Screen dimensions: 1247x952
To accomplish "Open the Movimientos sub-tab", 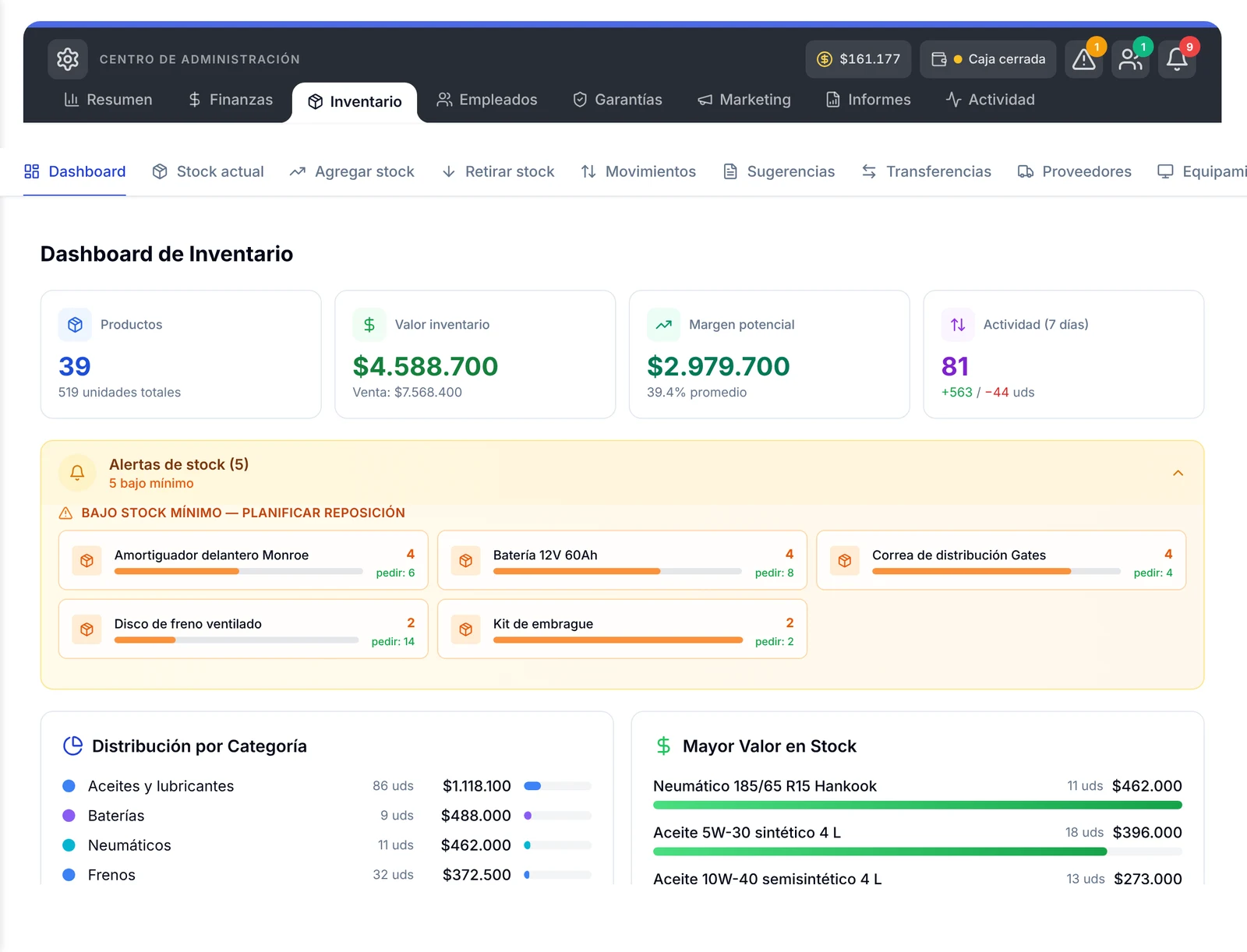I will coord(638,171).
